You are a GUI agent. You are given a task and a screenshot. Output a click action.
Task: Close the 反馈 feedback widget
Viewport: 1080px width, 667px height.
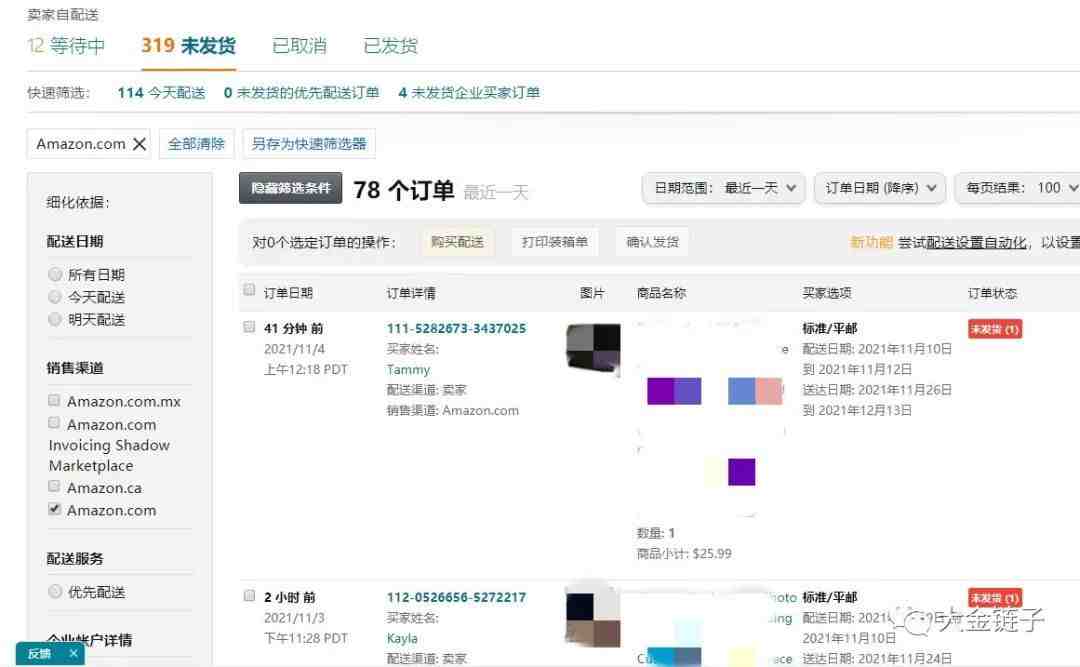(73, 654)
